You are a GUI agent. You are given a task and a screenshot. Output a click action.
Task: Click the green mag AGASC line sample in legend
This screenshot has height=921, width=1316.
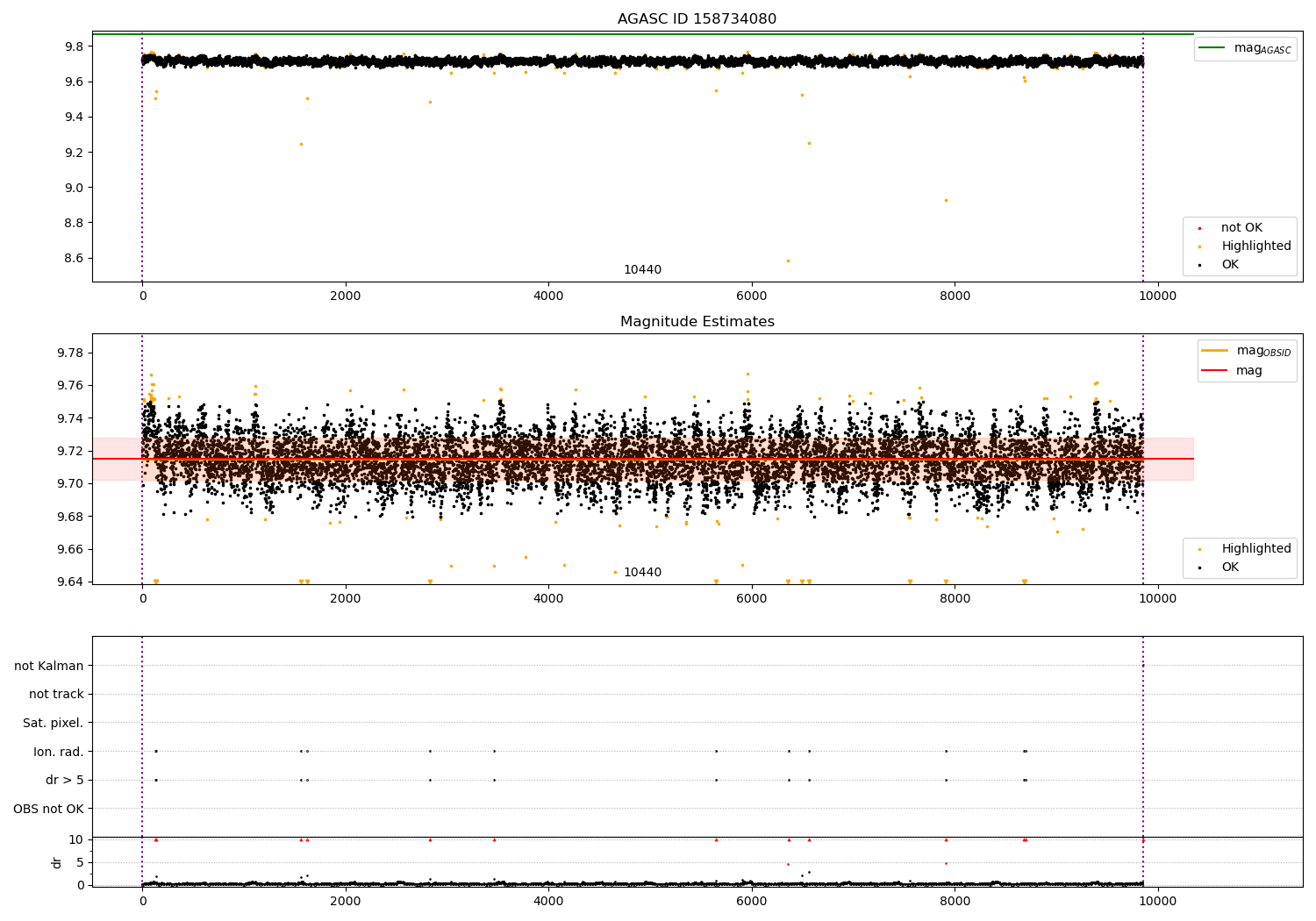(1212, 48)
